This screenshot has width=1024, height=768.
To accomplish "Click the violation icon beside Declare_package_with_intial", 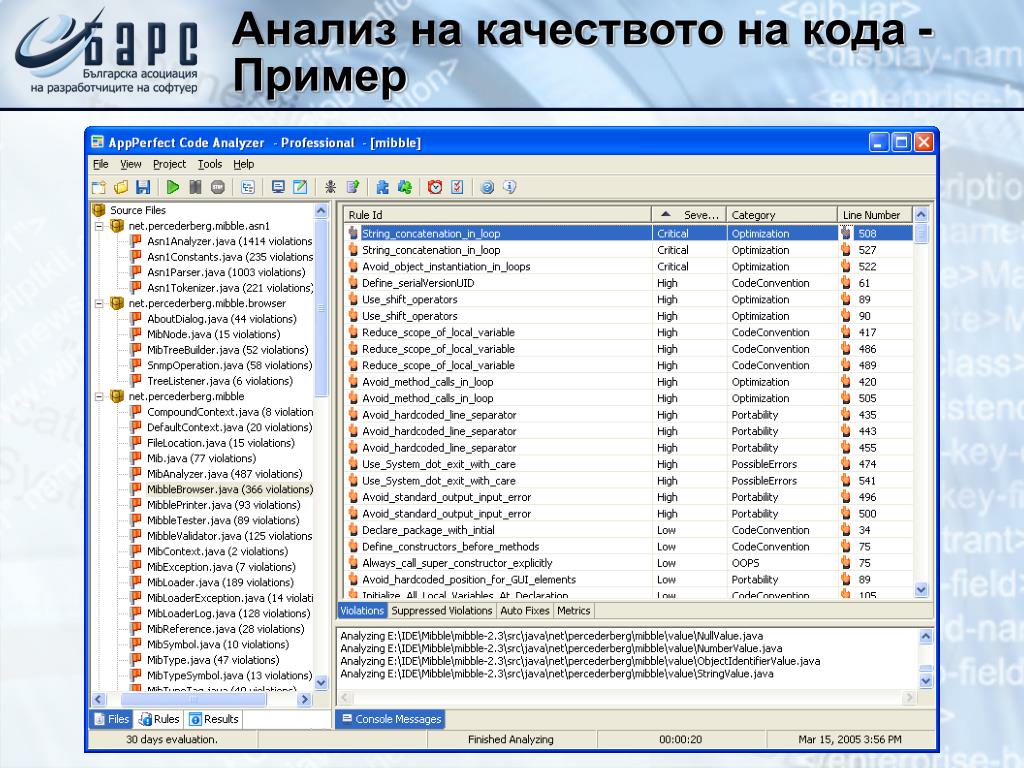I will pyautogui.click(x=353, y=530).
